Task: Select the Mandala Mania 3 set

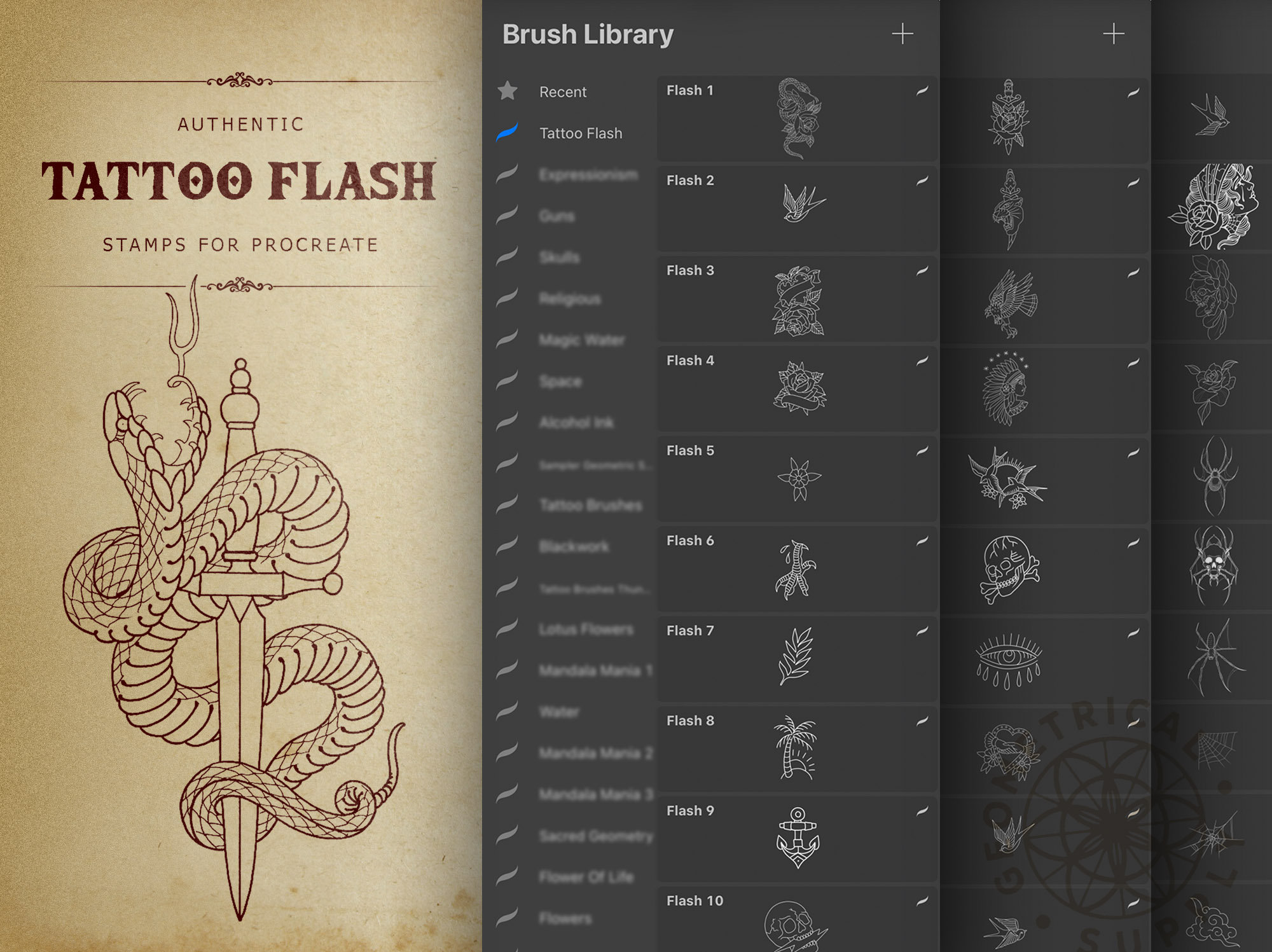Action: tap(596, 795)
